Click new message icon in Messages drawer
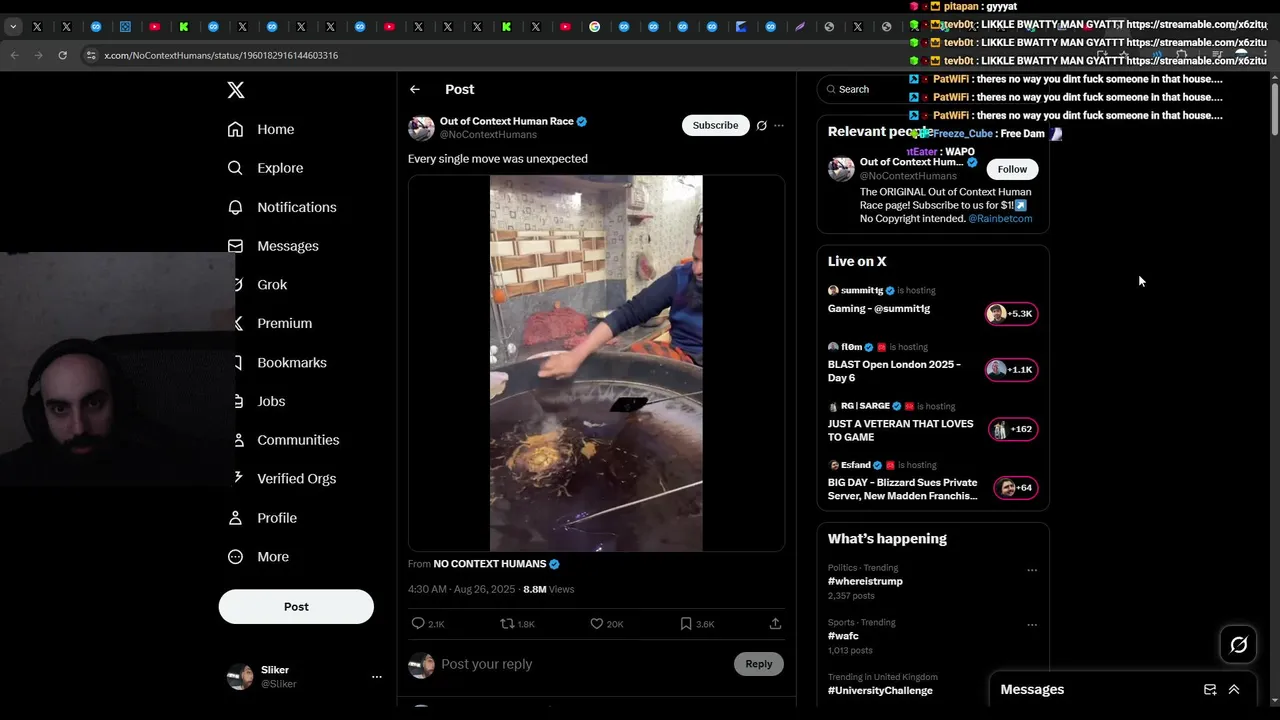 tap(1210, 690)
